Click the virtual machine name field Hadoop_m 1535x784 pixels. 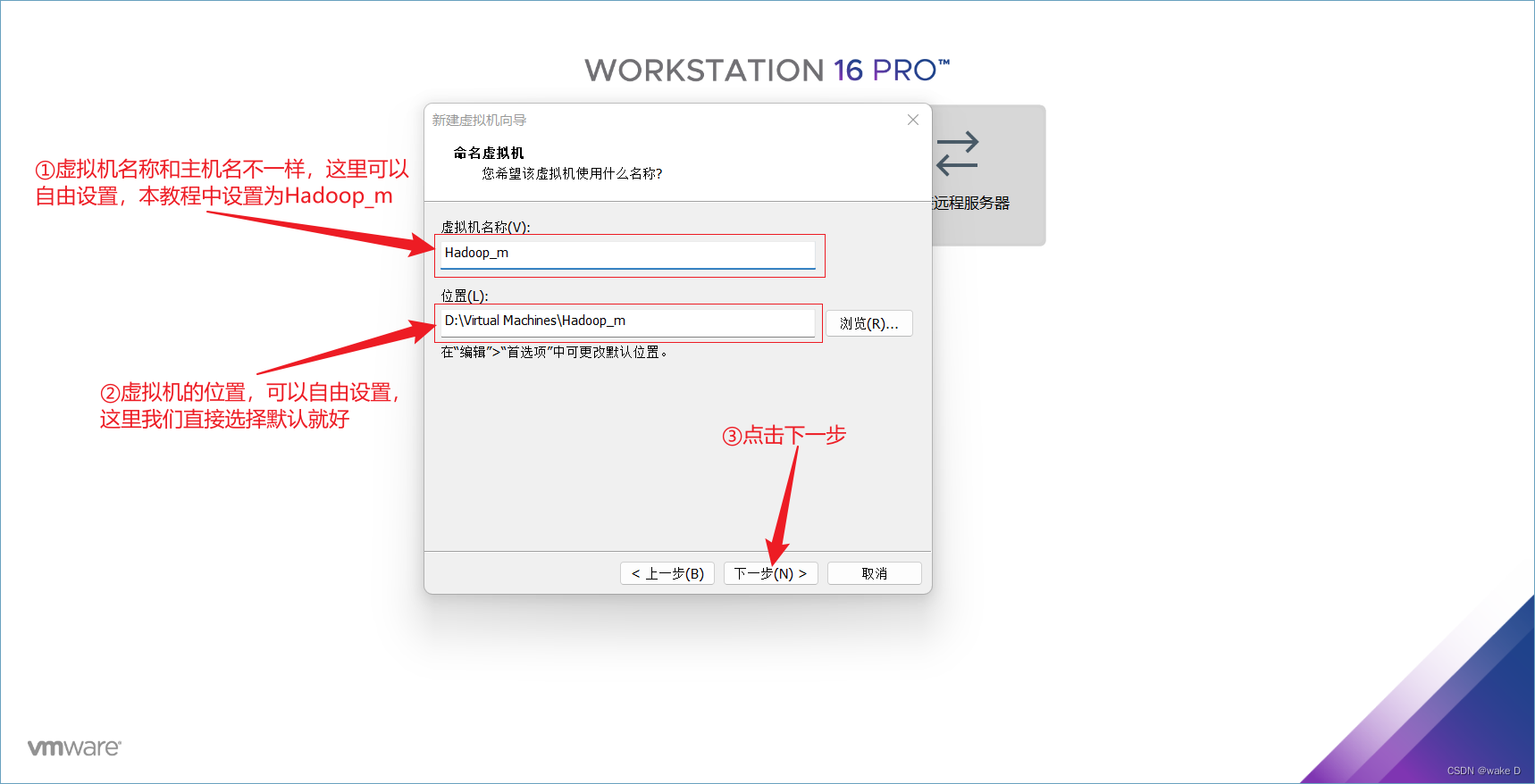tap(627, 254)
